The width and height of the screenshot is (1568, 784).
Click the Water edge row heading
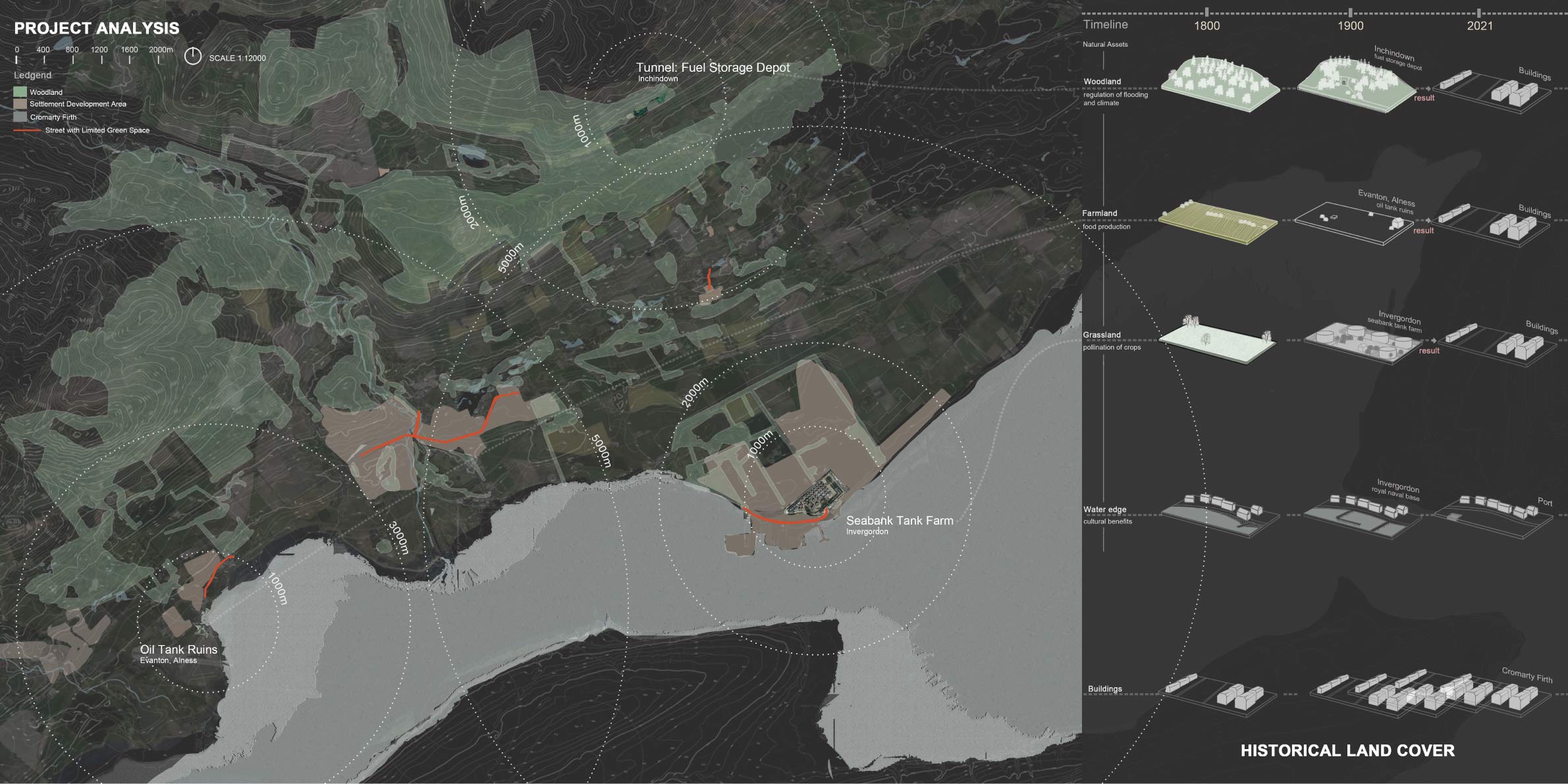(1104, 510)
